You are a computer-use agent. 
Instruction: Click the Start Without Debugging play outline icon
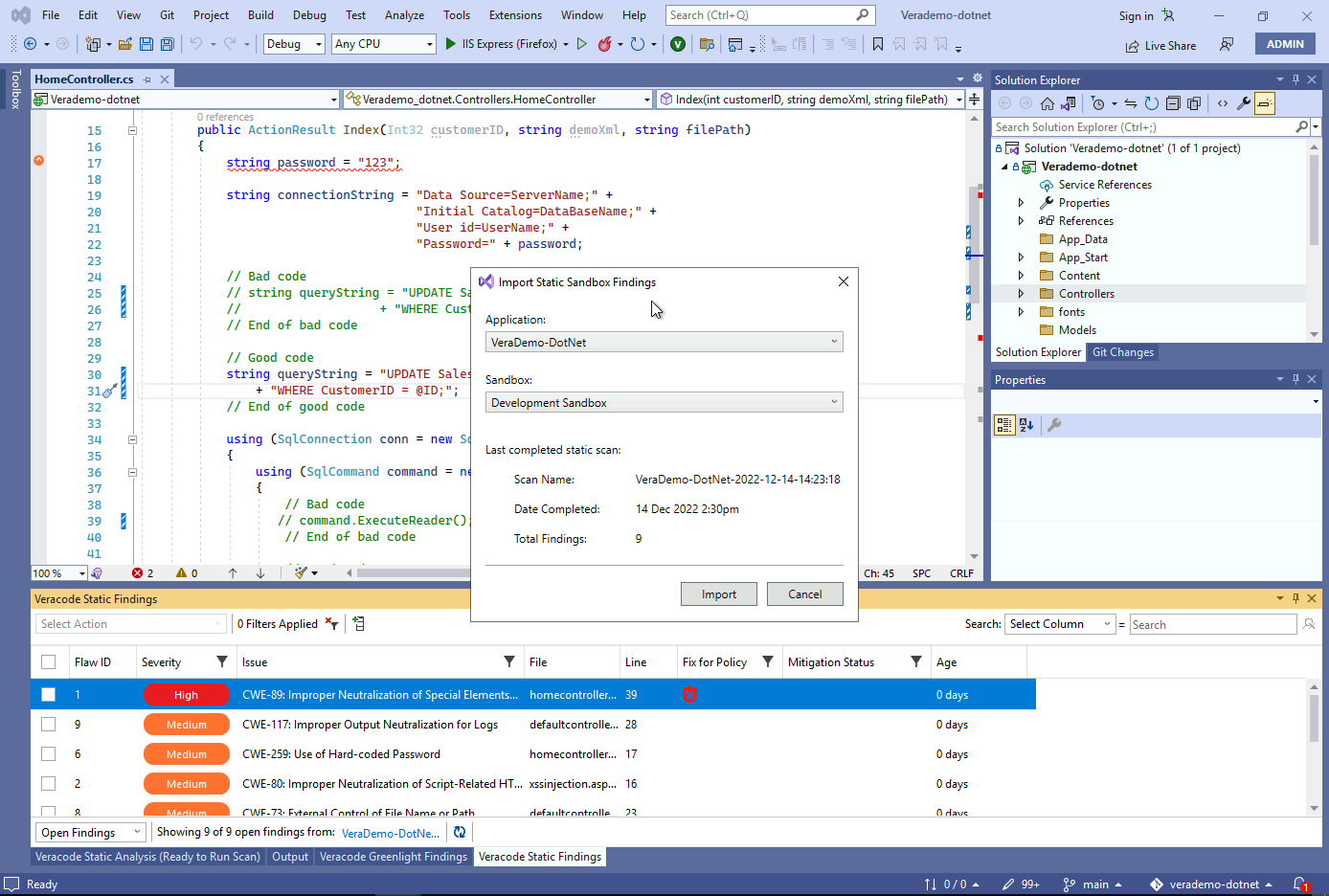coord(581,44)
